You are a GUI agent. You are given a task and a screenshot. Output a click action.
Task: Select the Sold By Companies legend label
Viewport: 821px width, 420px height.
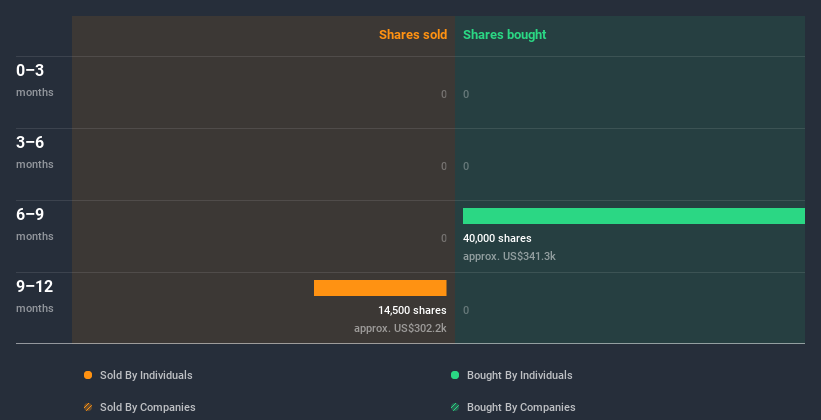(x=148, y=407)
